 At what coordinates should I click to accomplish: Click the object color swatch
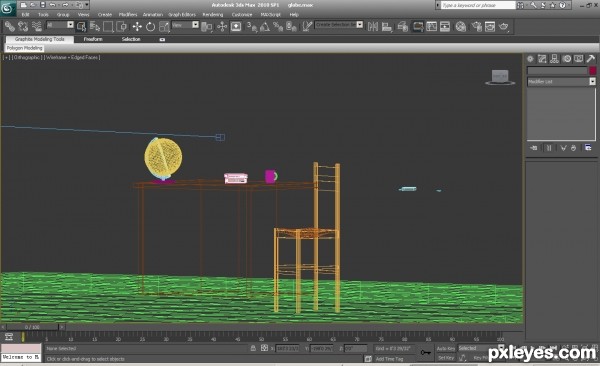(x=592, y=70)
